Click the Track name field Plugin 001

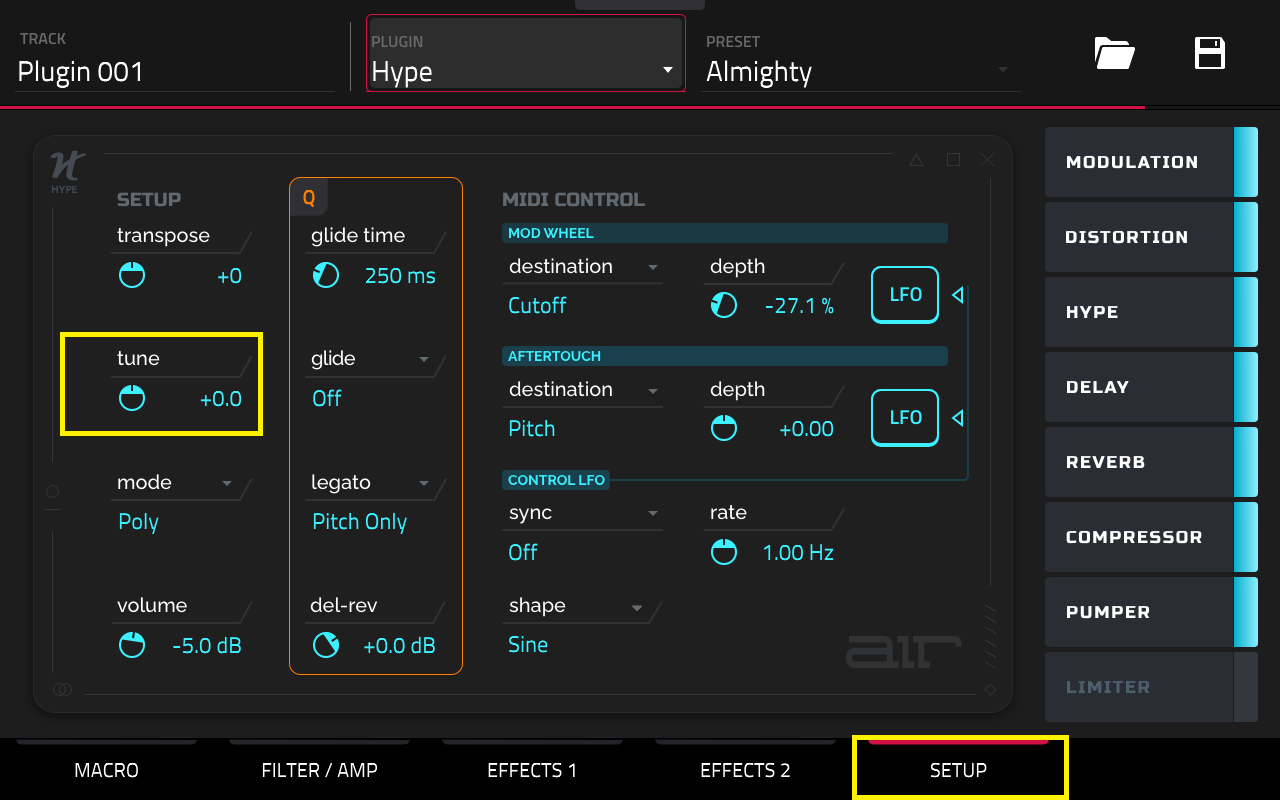pos(175,60)
